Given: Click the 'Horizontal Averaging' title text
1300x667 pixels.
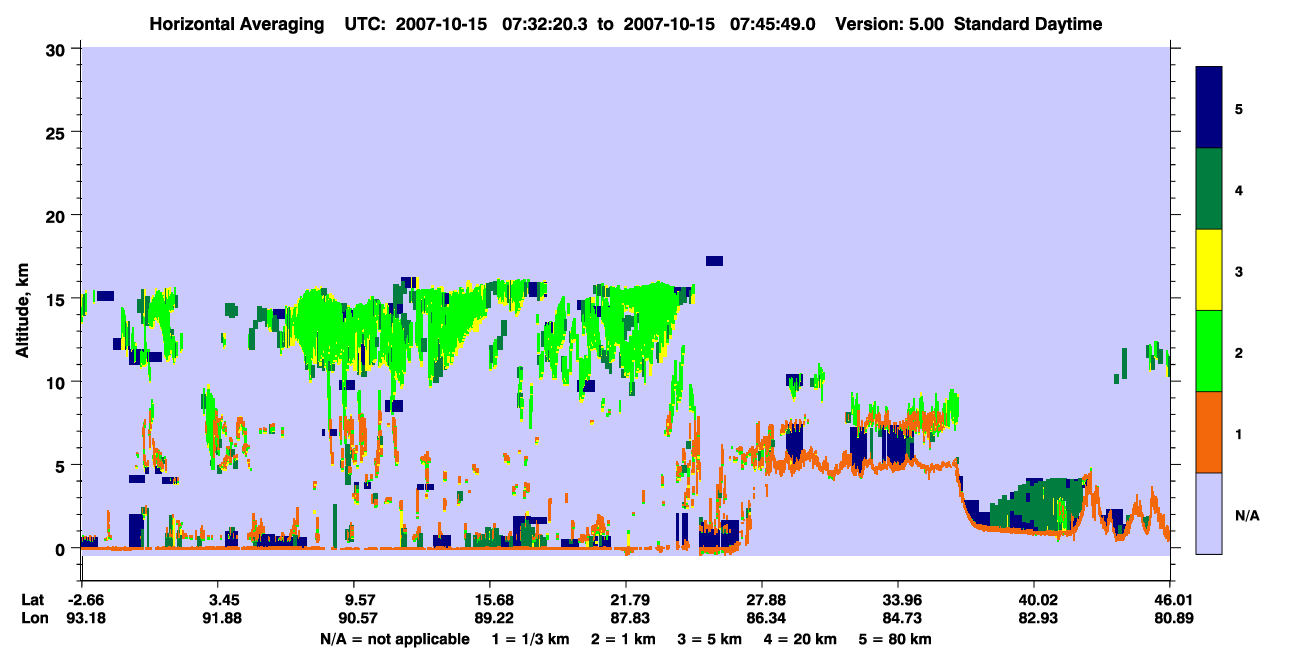Looking at the screenshot, I should tap(238, 24).
